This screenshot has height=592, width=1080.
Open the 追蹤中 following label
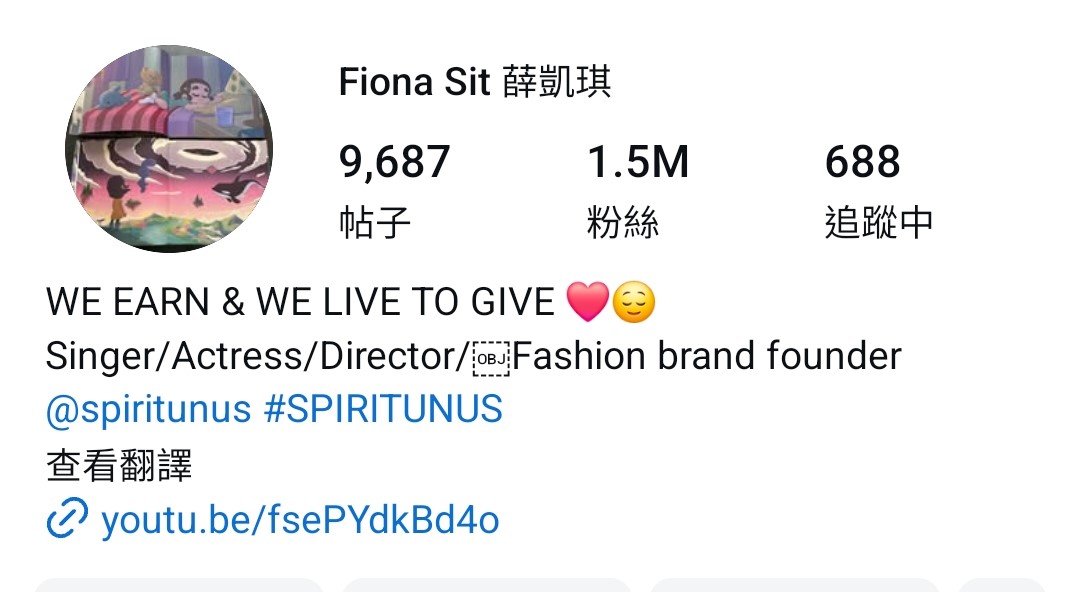(879, 223)
